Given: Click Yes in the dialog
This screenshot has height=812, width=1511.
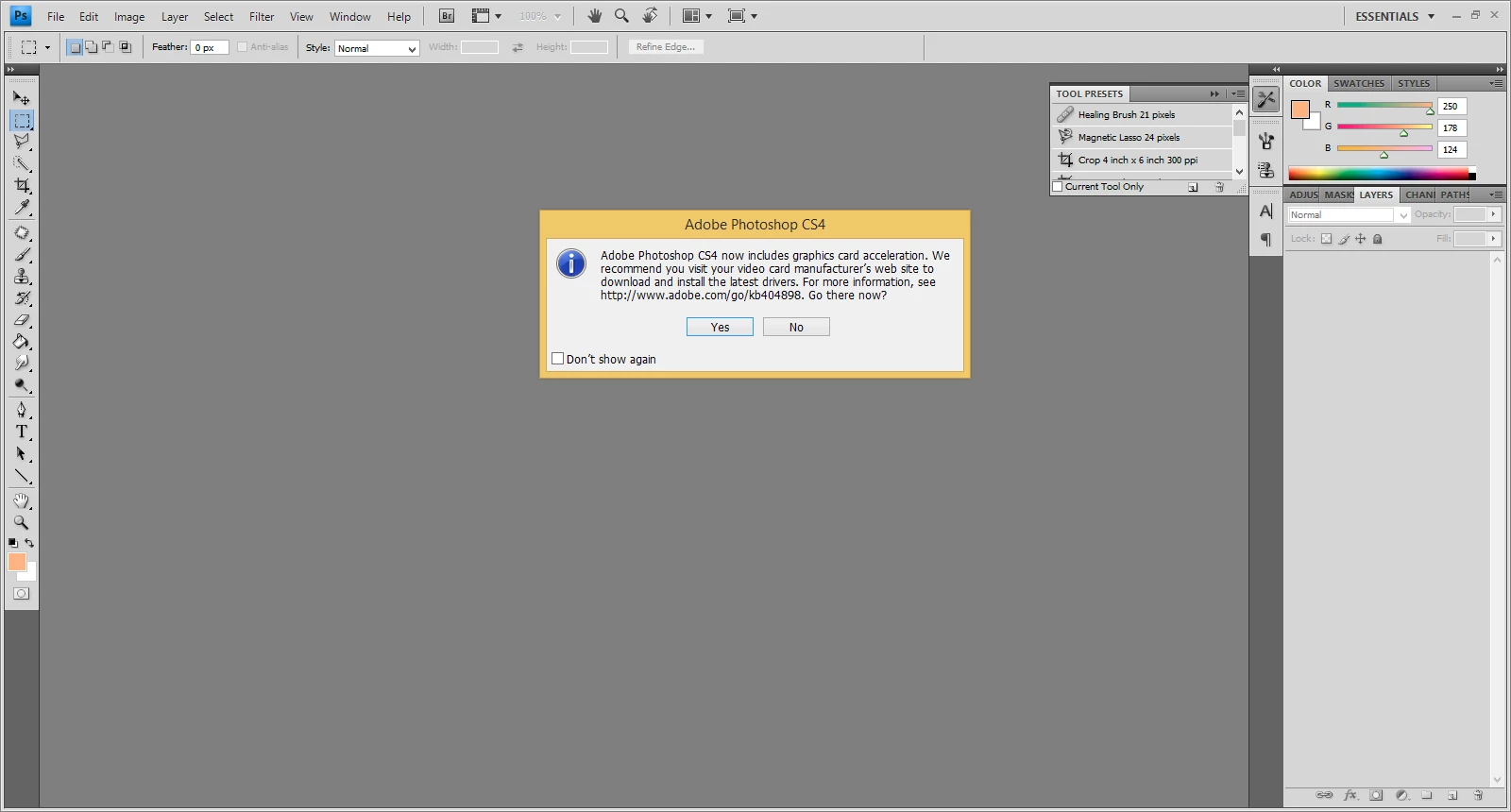Looking at the screenshot, I should coord(720,327).
